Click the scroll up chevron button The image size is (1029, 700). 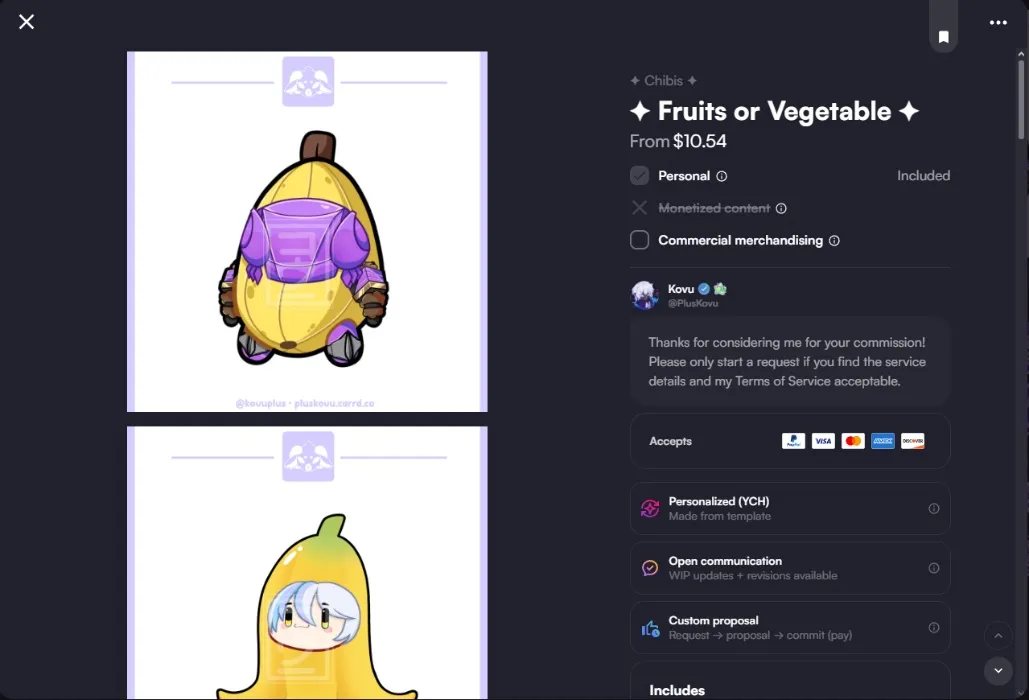[x=998, y=635]
